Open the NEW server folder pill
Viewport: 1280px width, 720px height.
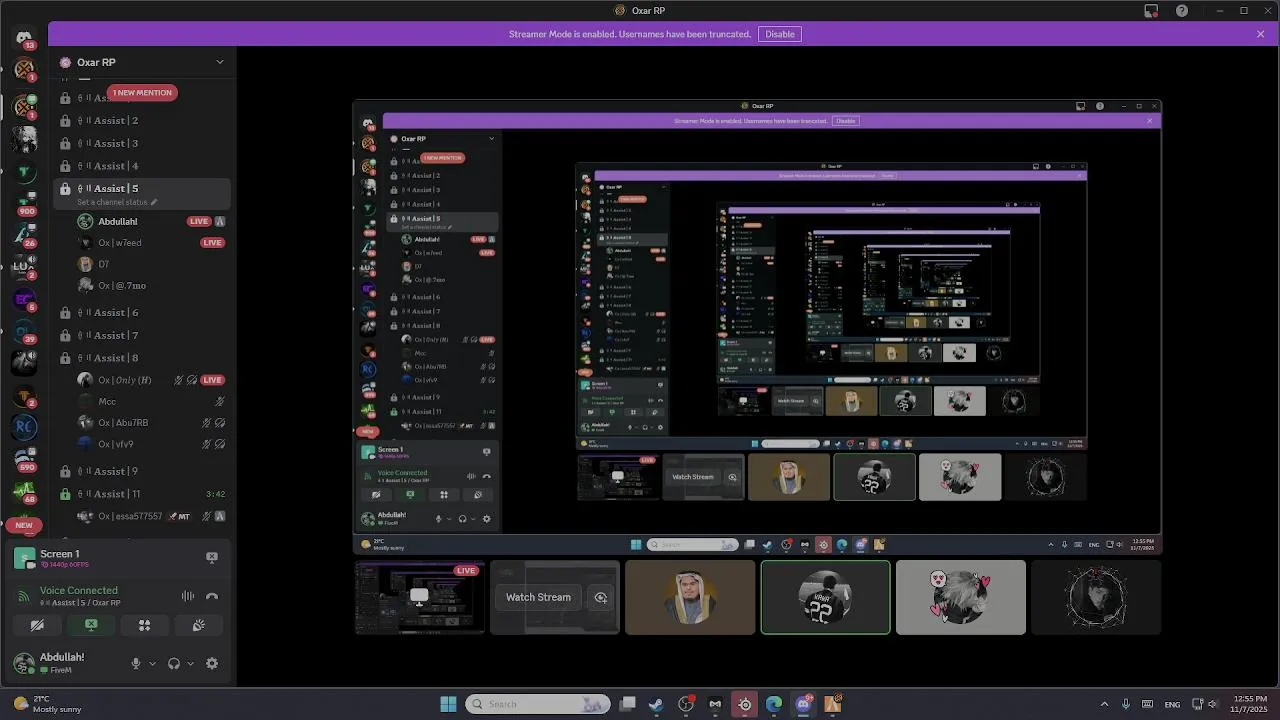pos(24,525)
